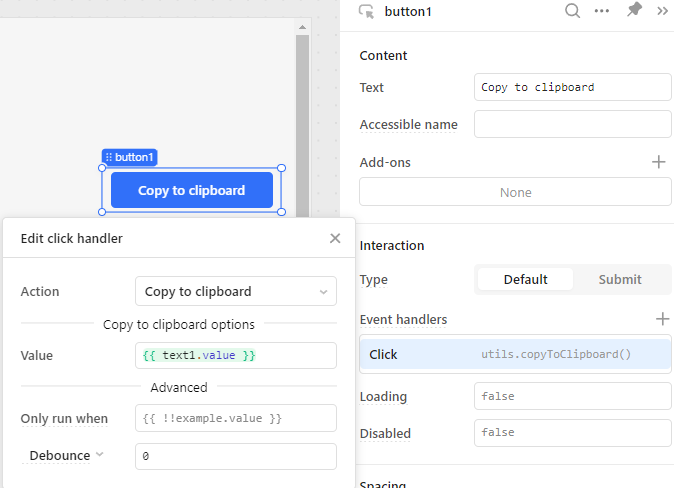The width and height of the screenshot is (674, 488).
Task: Click the canvas scrollbar up arrow
Action: click(302, 27)
